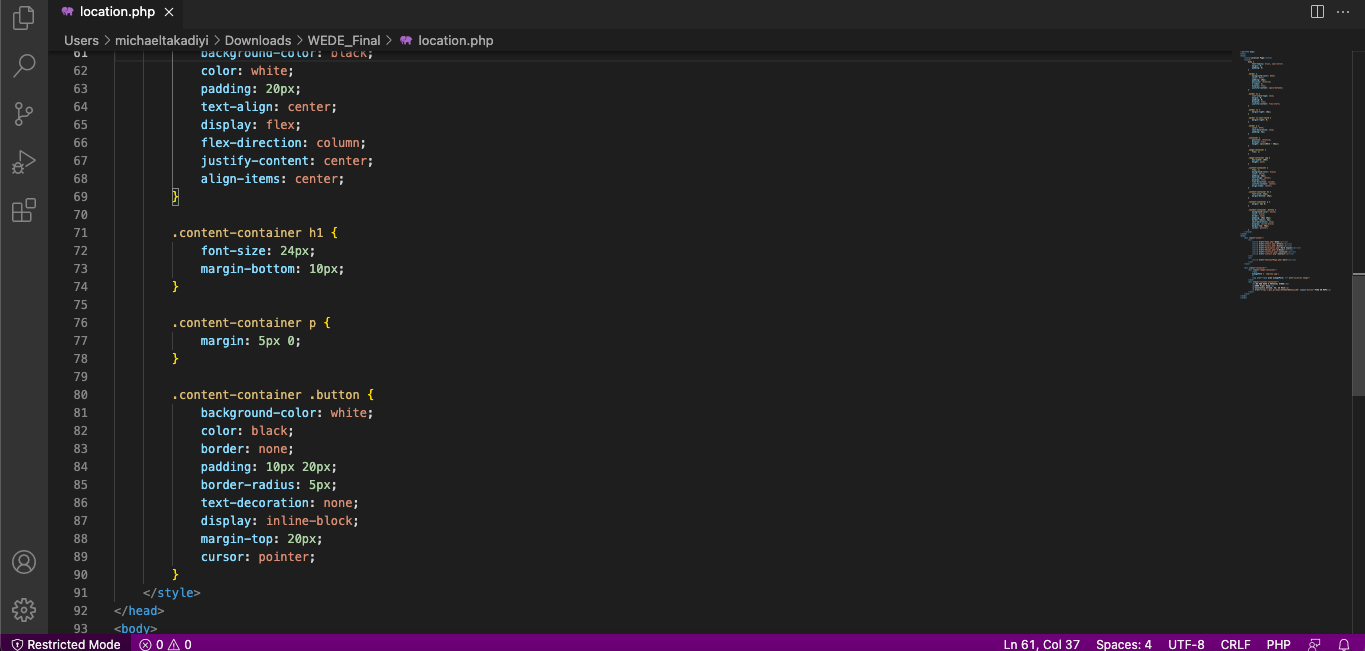The image size is (1365, 651).
Task: Click the closing </head> tag
Action: (x=139, y=610)
